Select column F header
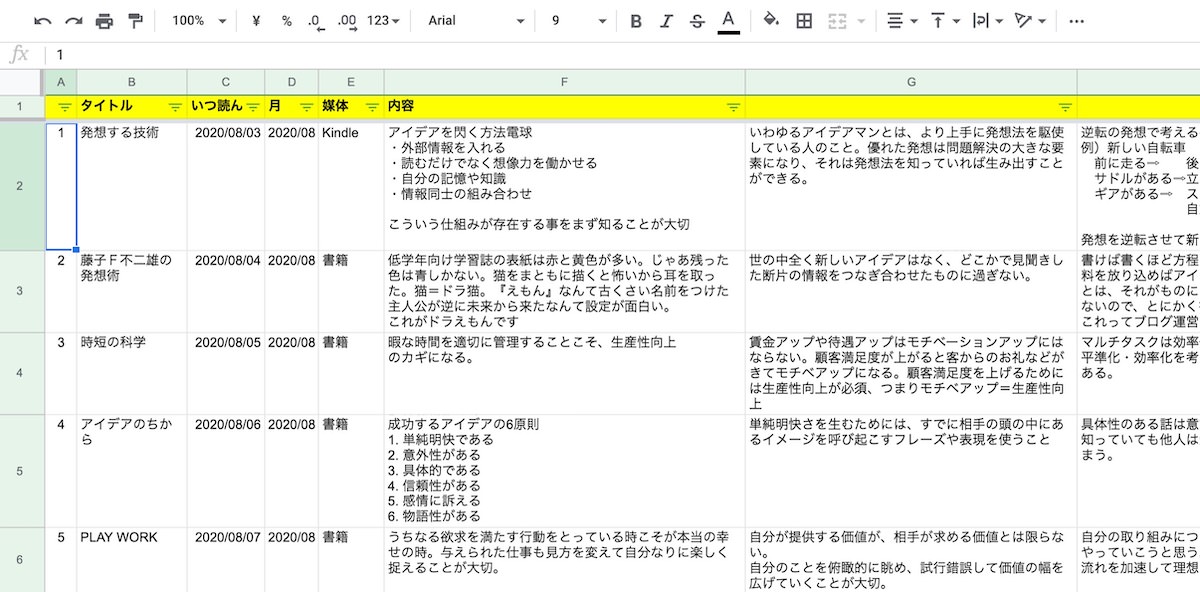This screenshot has width=1200, height=592. coord(565,81)
